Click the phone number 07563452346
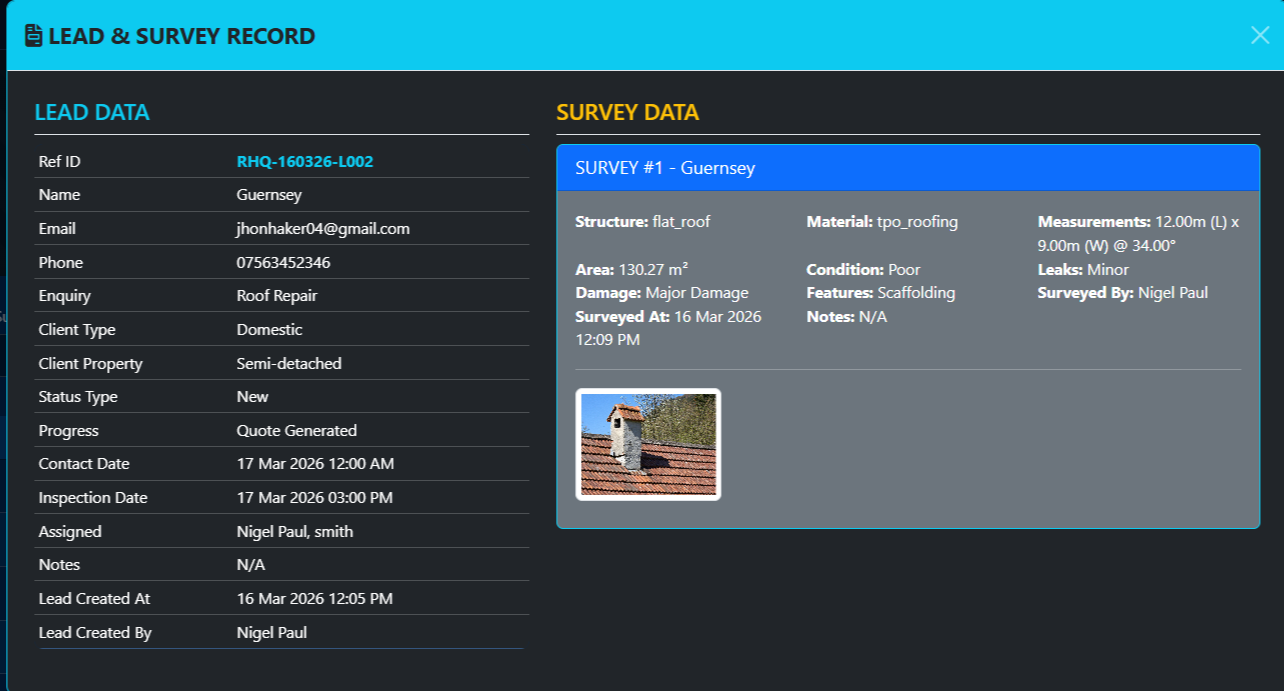Viewport: 1284px width, 691px height. coord(283,263)
